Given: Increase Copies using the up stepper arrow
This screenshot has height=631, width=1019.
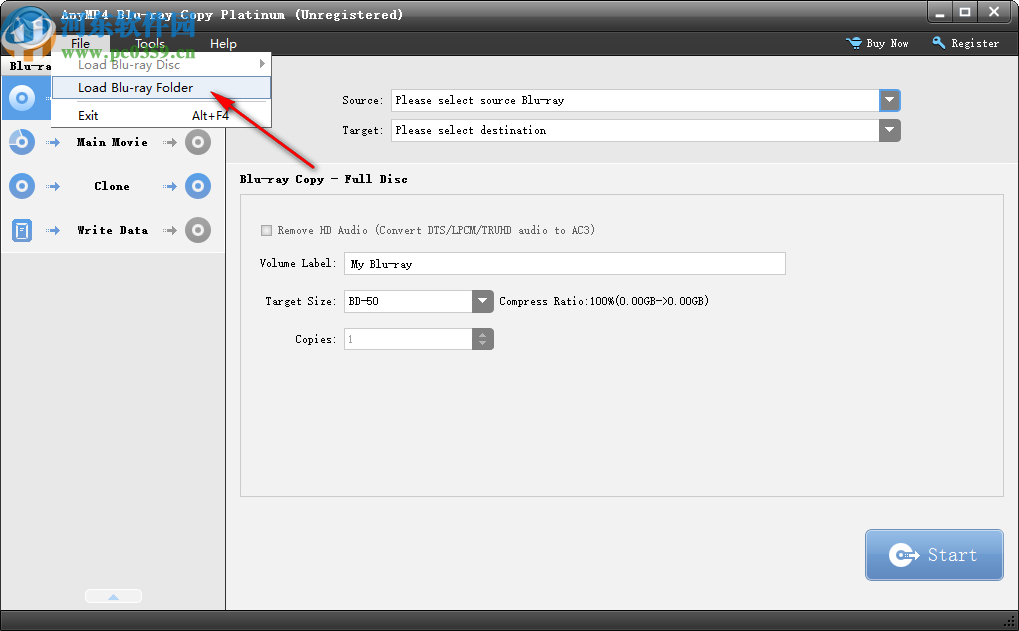Looking at the screenshot, I should pyautogui.click(x=483, y=334).
